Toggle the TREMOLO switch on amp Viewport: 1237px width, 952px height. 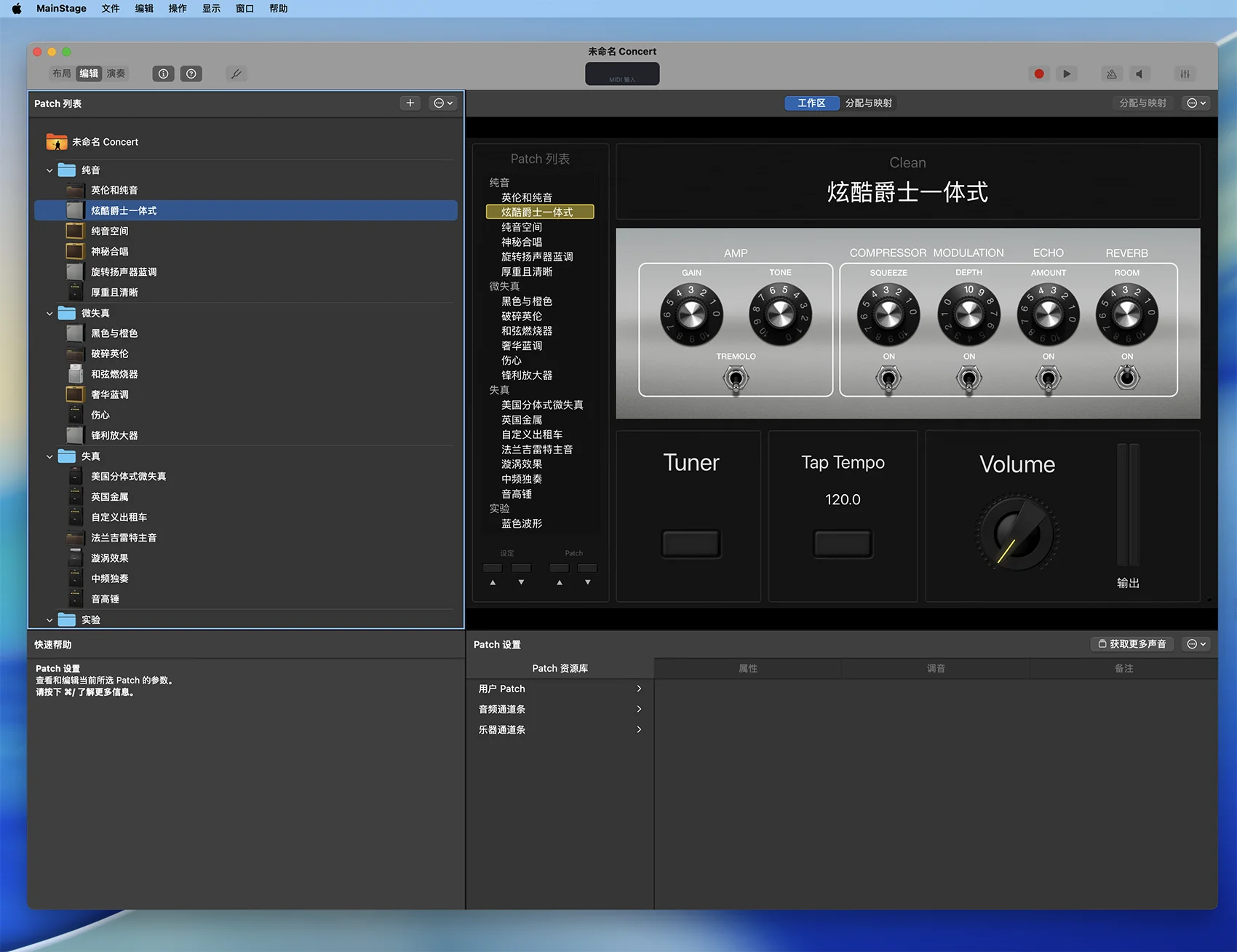[736, 378]
